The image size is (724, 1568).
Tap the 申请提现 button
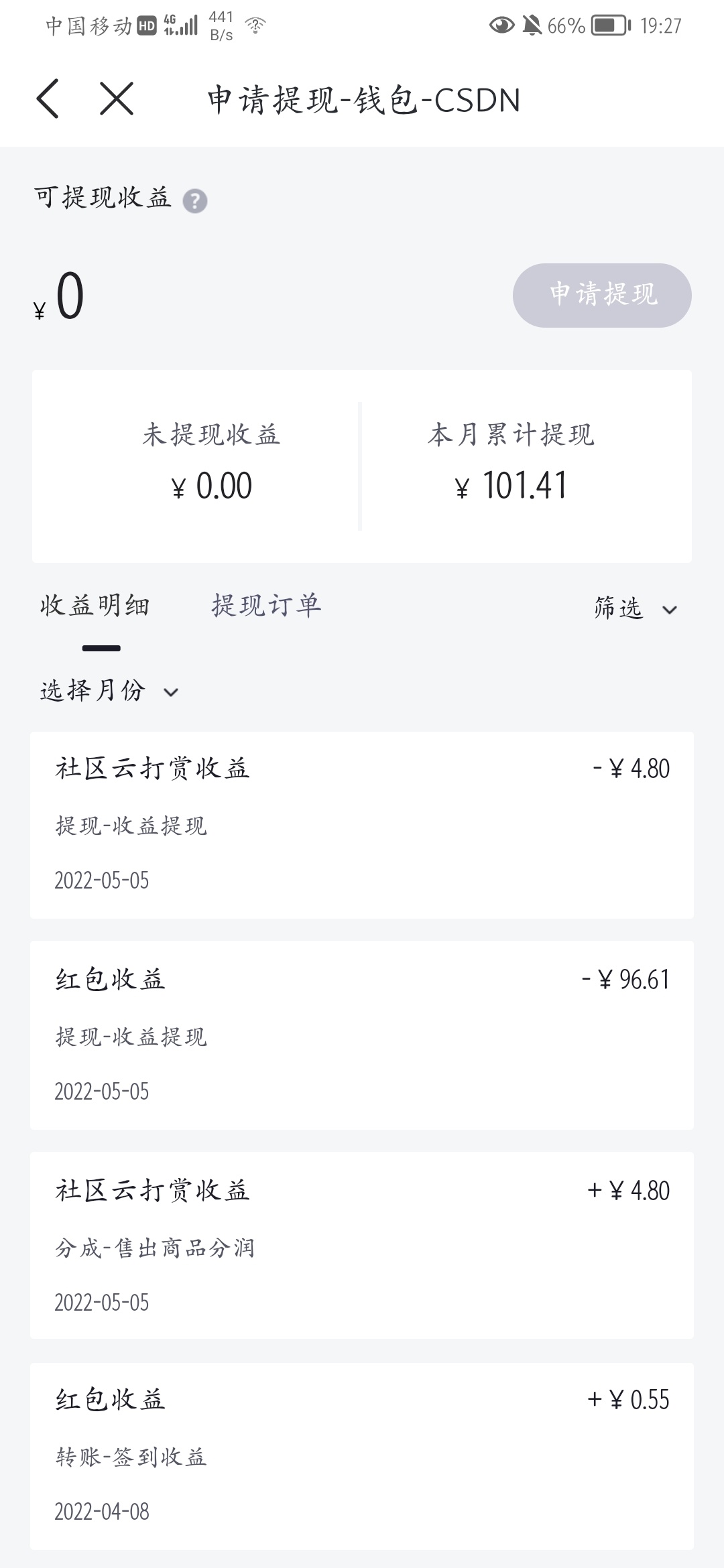602,295
